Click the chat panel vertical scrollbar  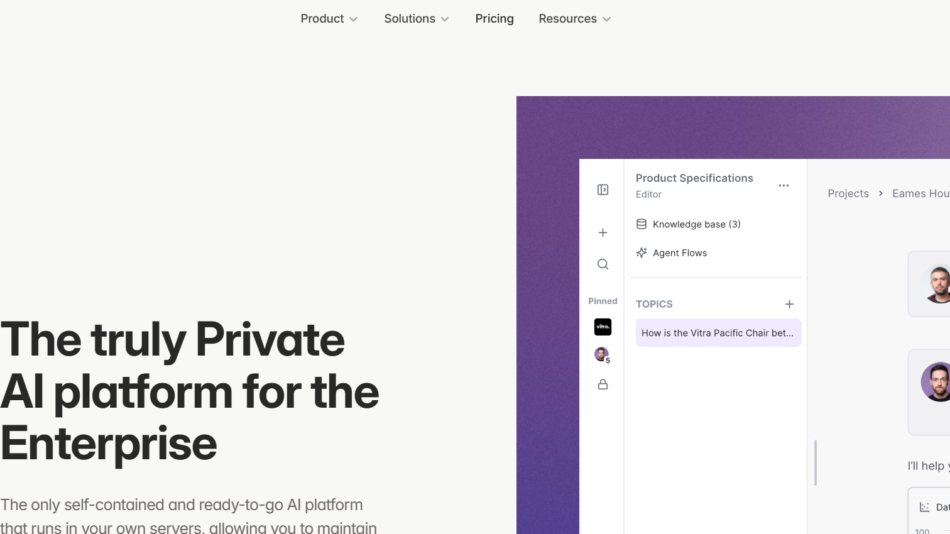pos(816,462)
